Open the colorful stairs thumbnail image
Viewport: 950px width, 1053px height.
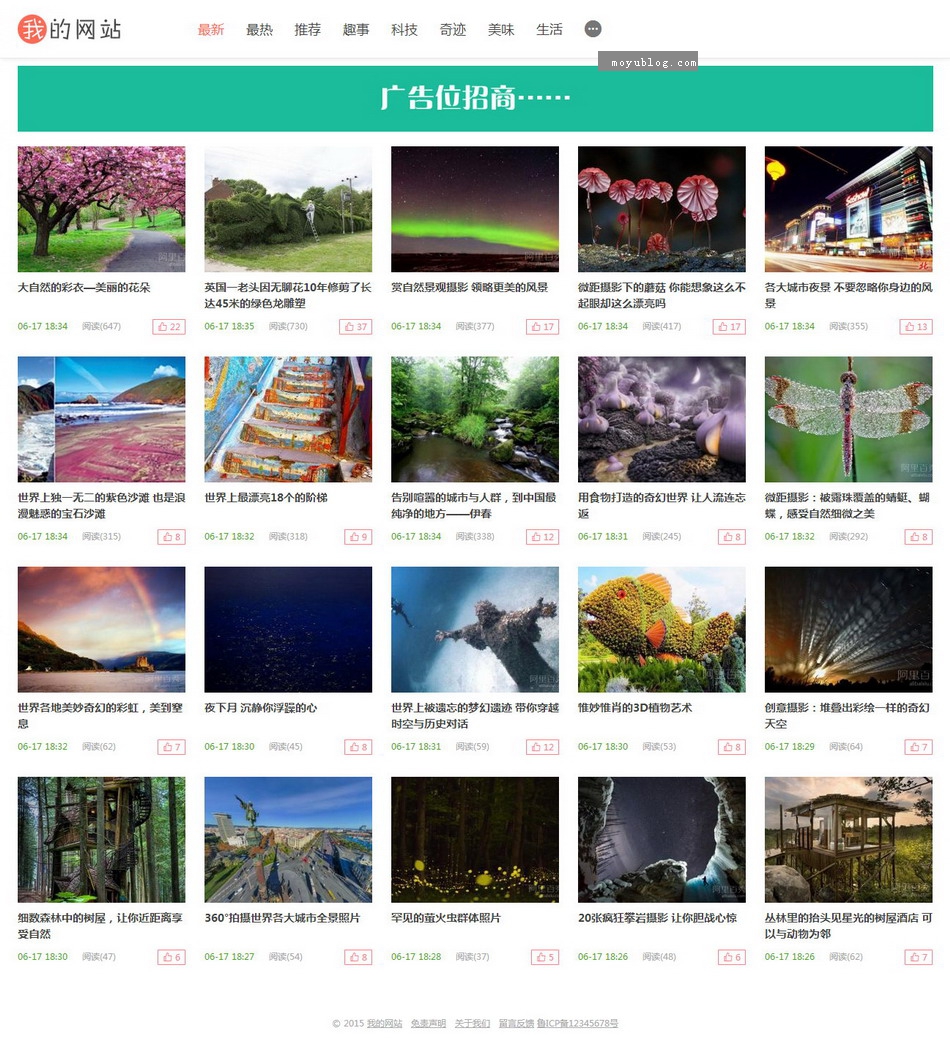(288, 419)
